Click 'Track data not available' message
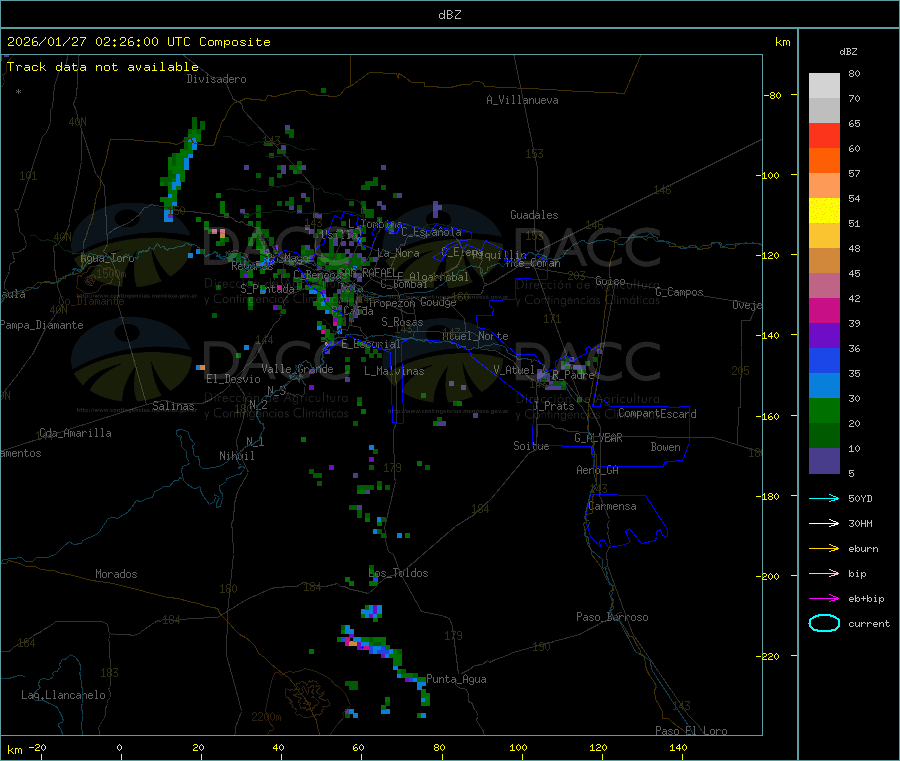Image resolution: width=900 pixels, height=761 pixels. (x=103, y=67)
